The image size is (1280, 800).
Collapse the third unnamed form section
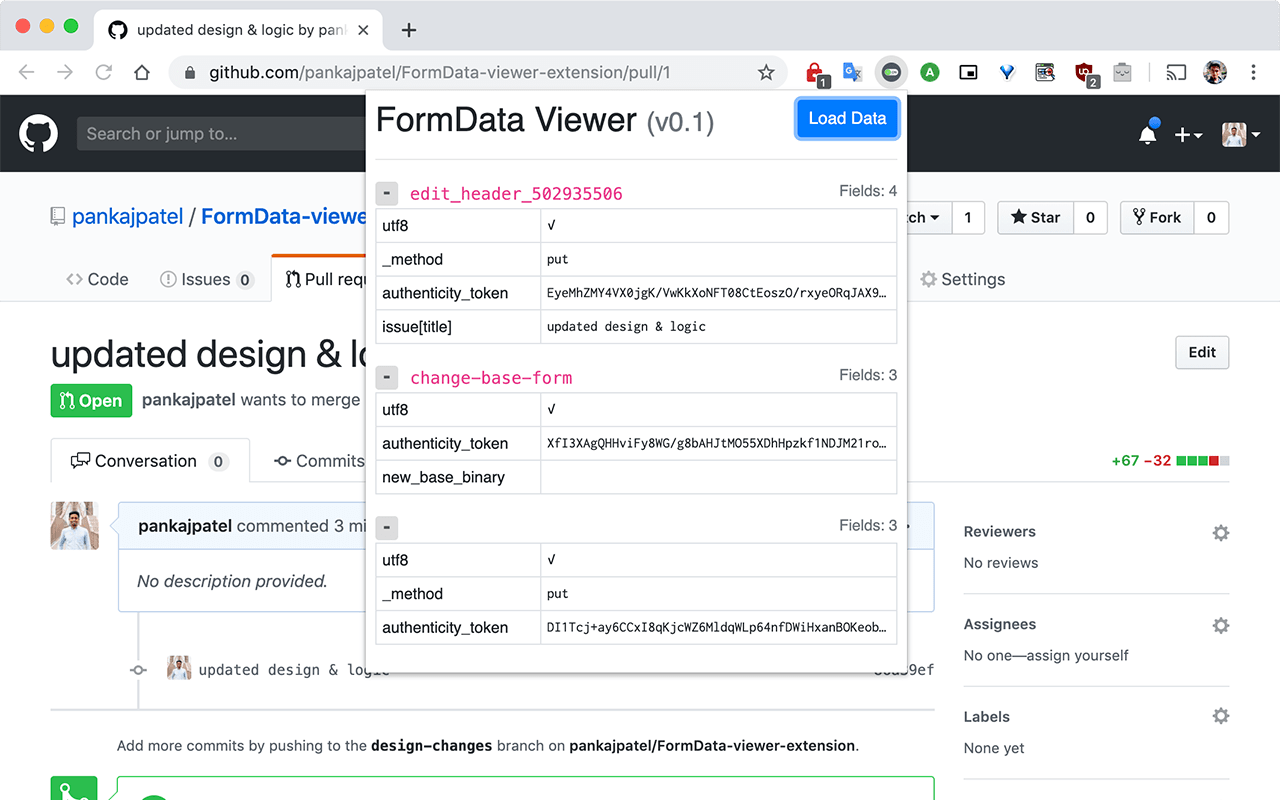click(x=387, y=528)
